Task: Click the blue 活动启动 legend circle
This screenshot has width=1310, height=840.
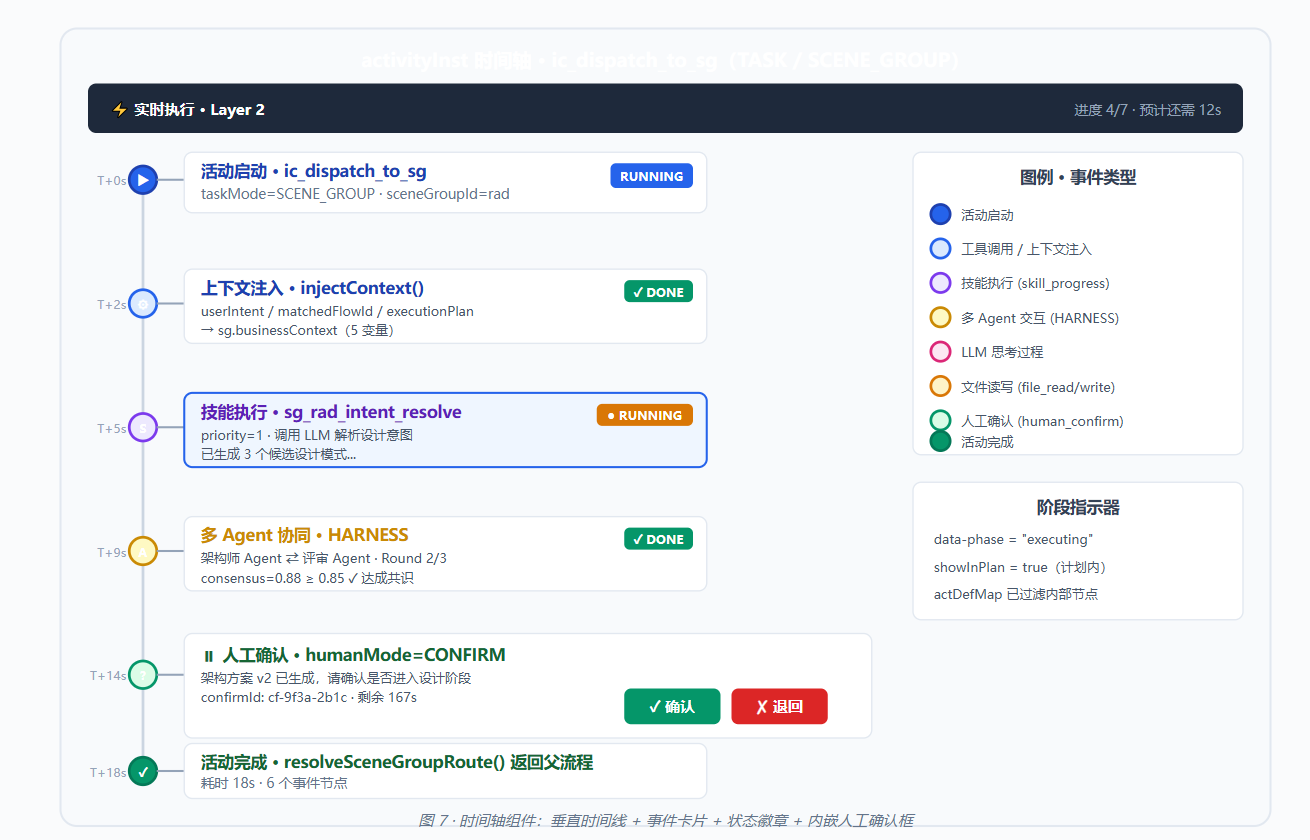Action: click(940, 214)
